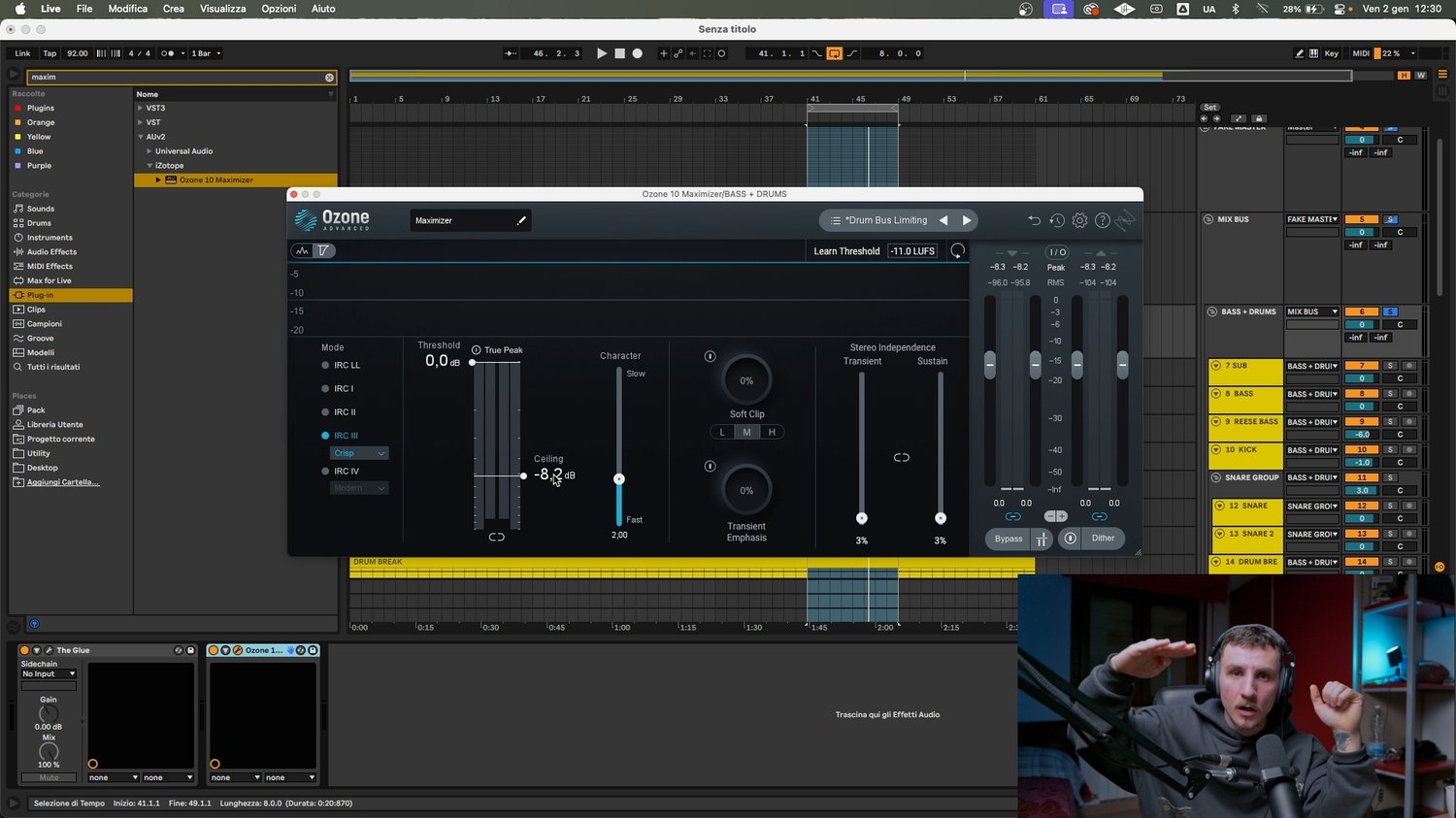Viewport: 1456px width, 818px height.
Task: Open the Ozone settings gear
Action: [1079, 221]
